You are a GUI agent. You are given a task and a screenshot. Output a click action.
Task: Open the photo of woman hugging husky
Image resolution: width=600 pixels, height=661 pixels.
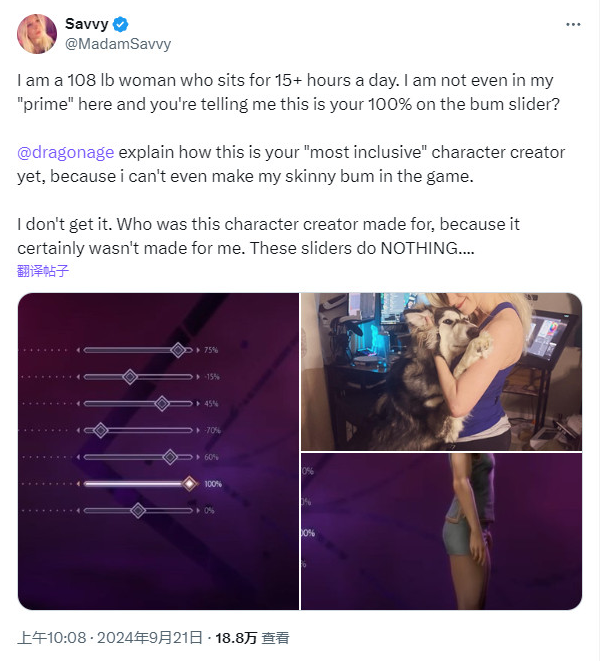[x=441, y=371]
